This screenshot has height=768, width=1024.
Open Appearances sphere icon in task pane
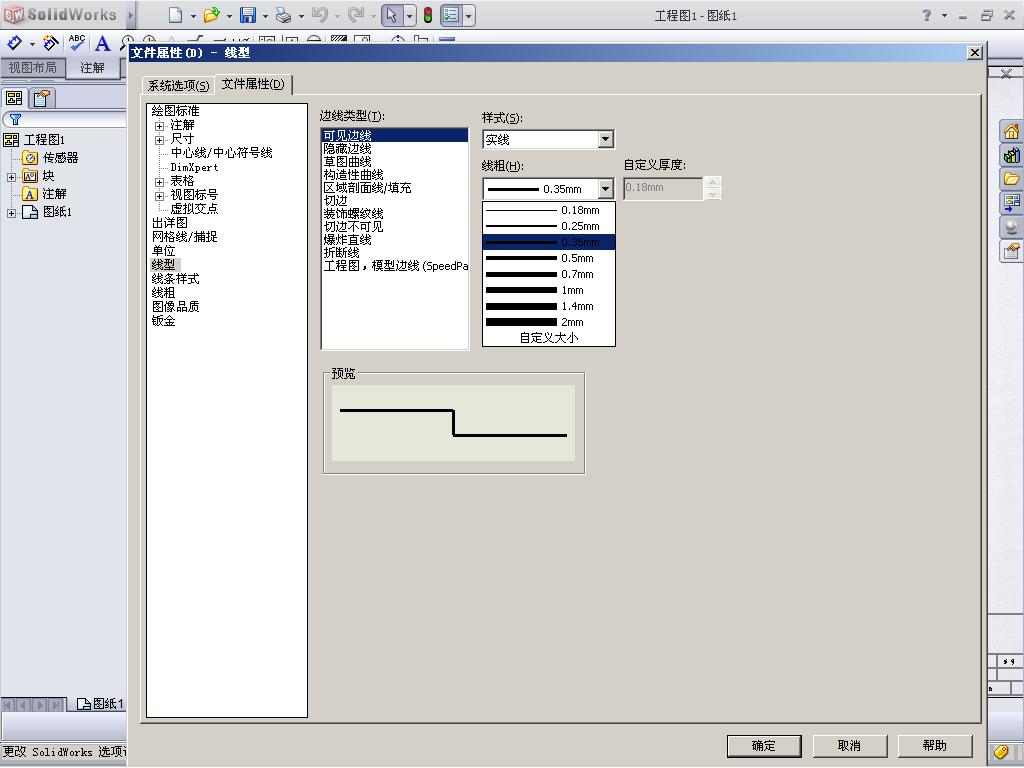pyautogui.click(x=1012, y=227)
